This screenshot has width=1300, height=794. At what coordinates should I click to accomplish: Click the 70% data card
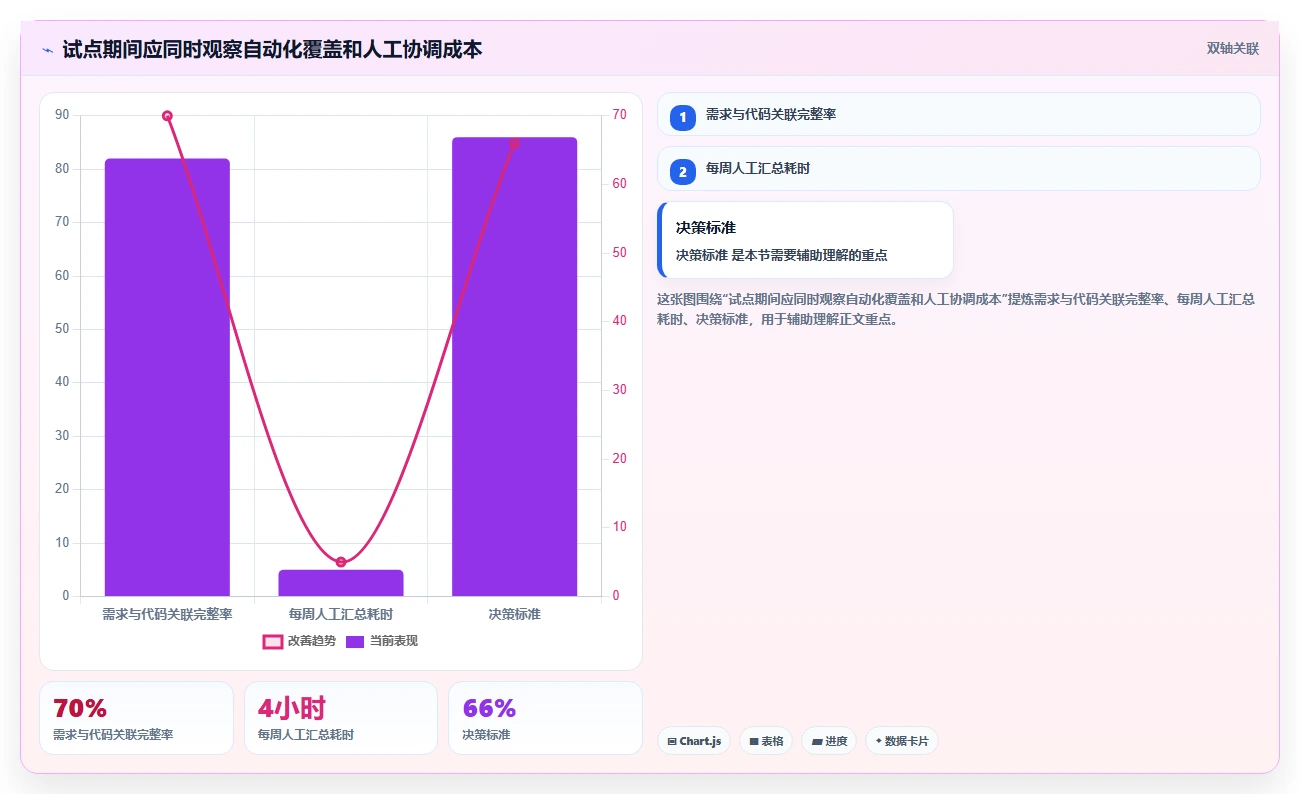[136, 718]
